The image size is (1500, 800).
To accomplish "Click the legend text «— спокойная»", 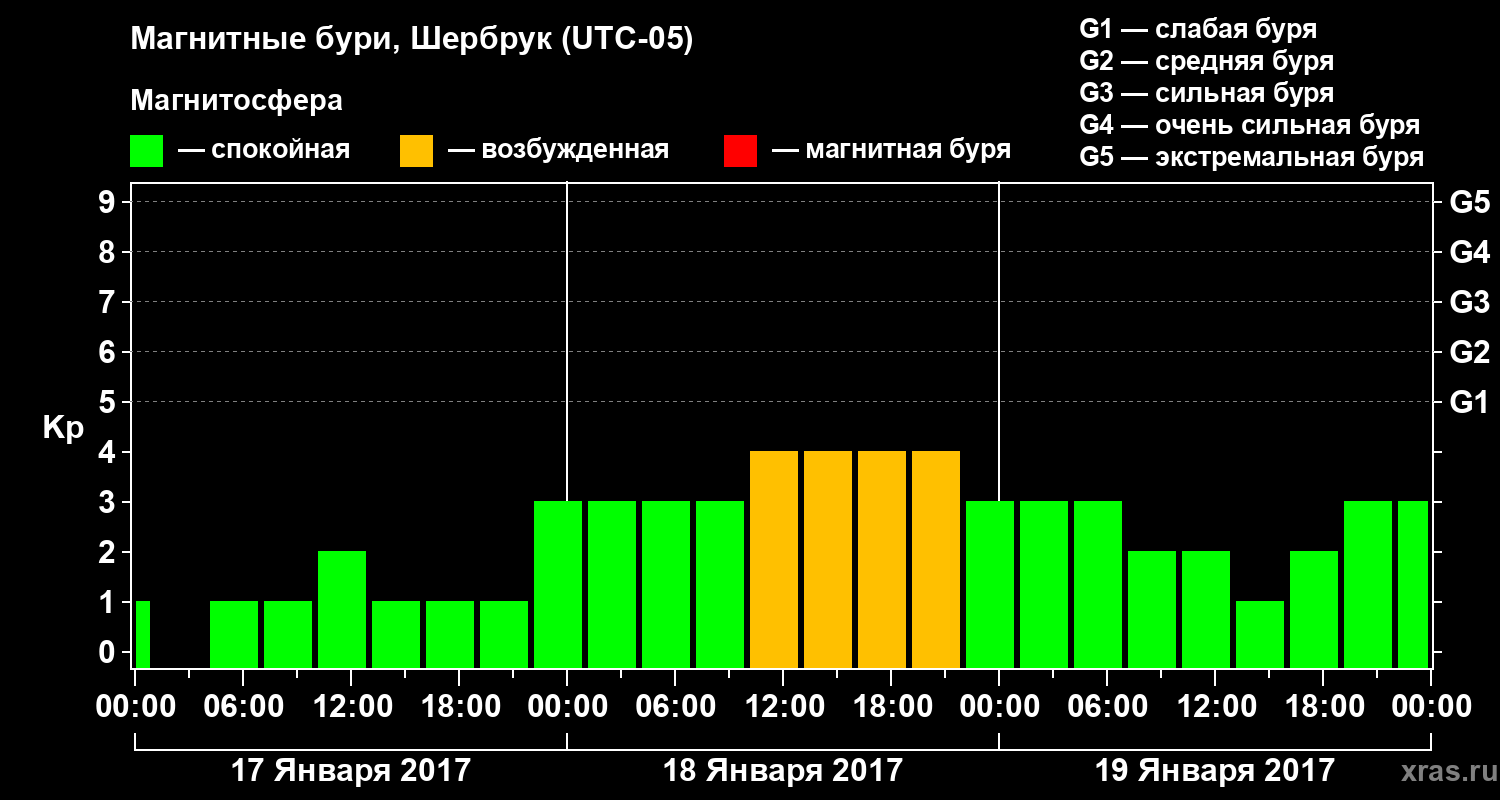I will pyautogui.click(x=263, y=151).
